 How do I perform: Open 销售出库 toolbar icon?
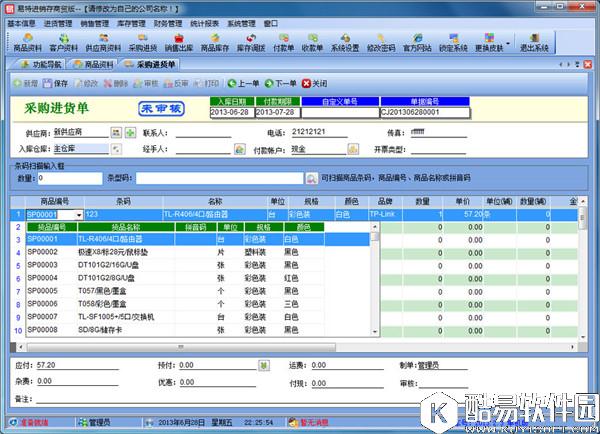click(179, 42)
